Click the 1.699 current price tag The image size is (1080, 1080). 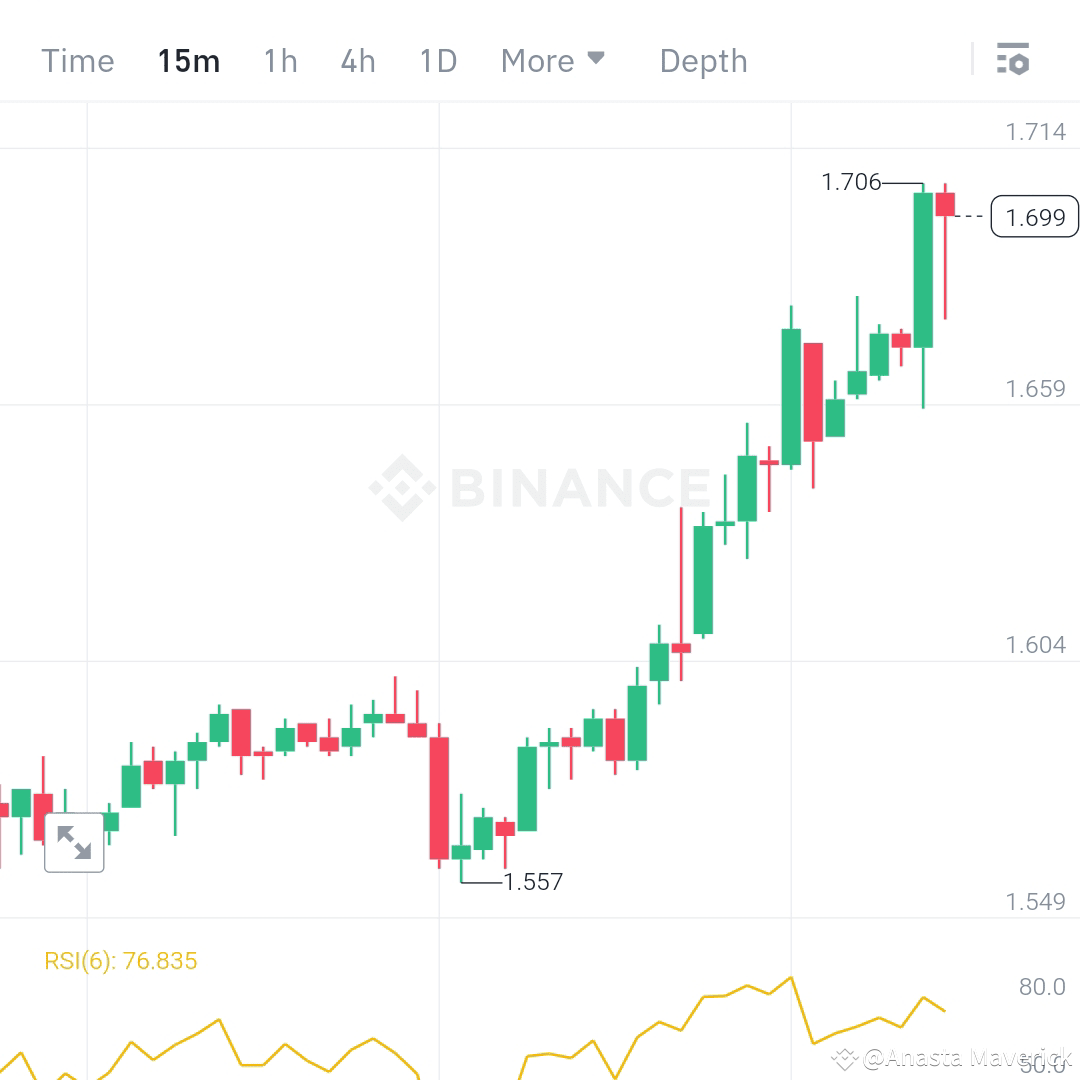(1034, 217)
